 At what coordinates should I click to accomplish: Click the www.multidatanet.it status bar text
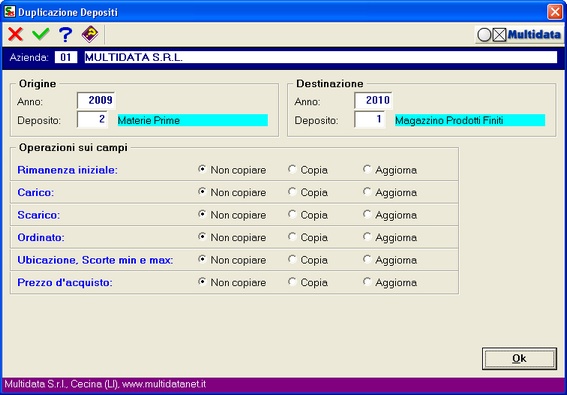(x=164, y=384)
